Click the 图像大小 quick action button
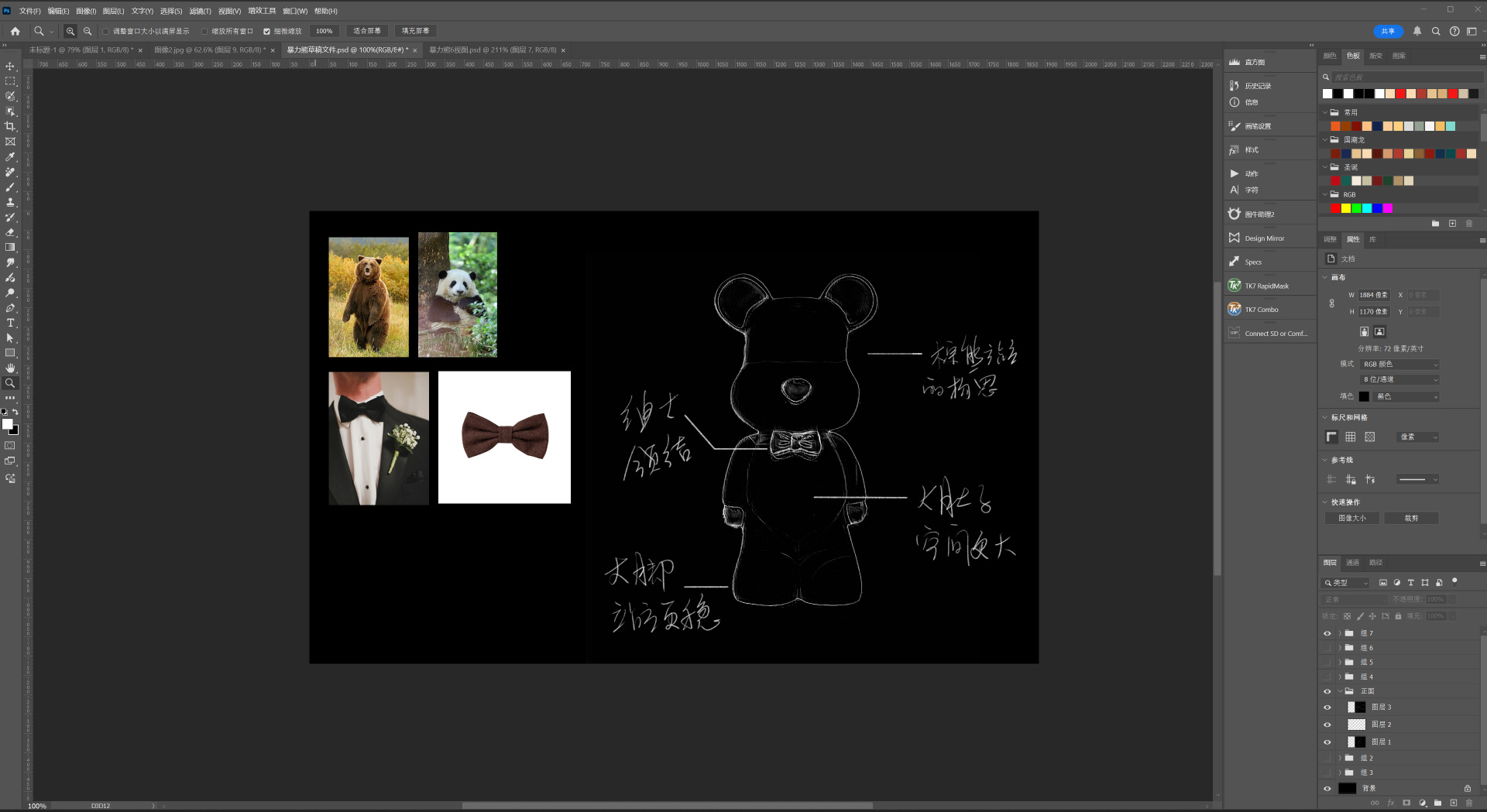This screenshot has width=1487, height=812. [x=1351, y=518]
